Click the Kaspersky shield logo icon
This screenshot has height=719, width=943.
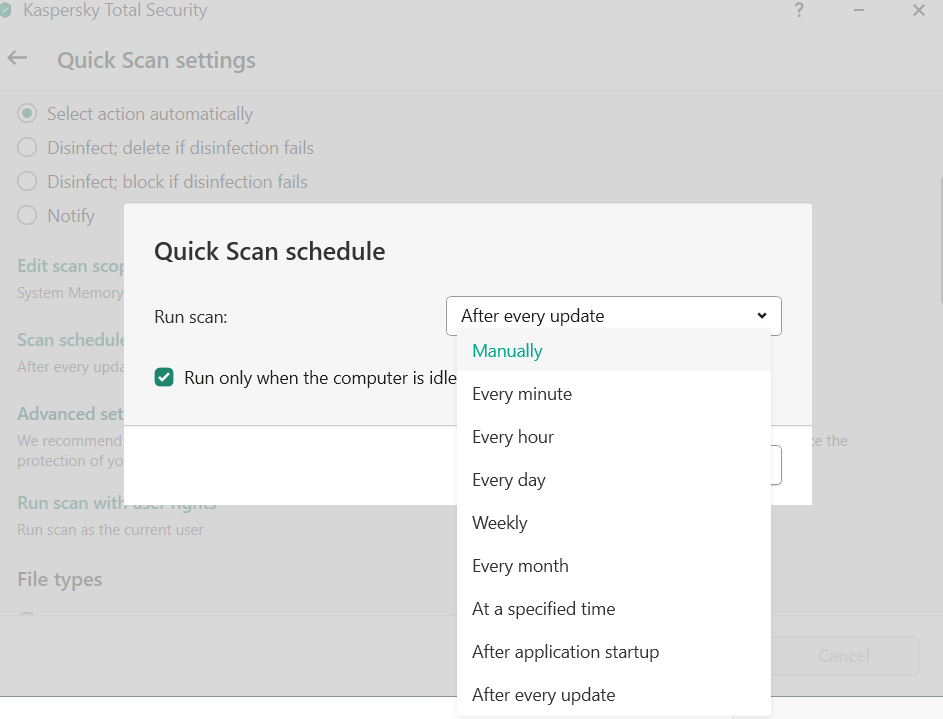point(5,10)
